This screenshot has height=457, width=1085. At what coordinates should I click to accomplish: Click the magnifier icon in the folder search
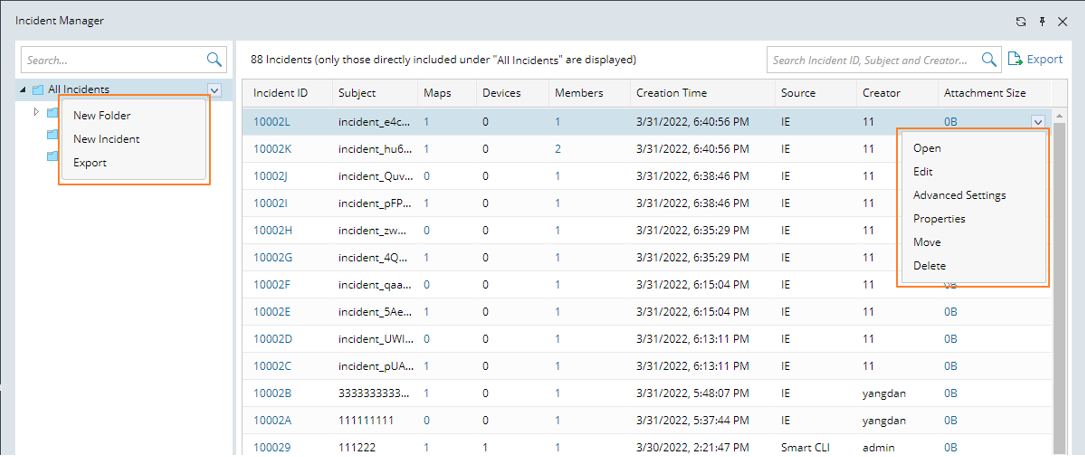(x=215, y=59)
